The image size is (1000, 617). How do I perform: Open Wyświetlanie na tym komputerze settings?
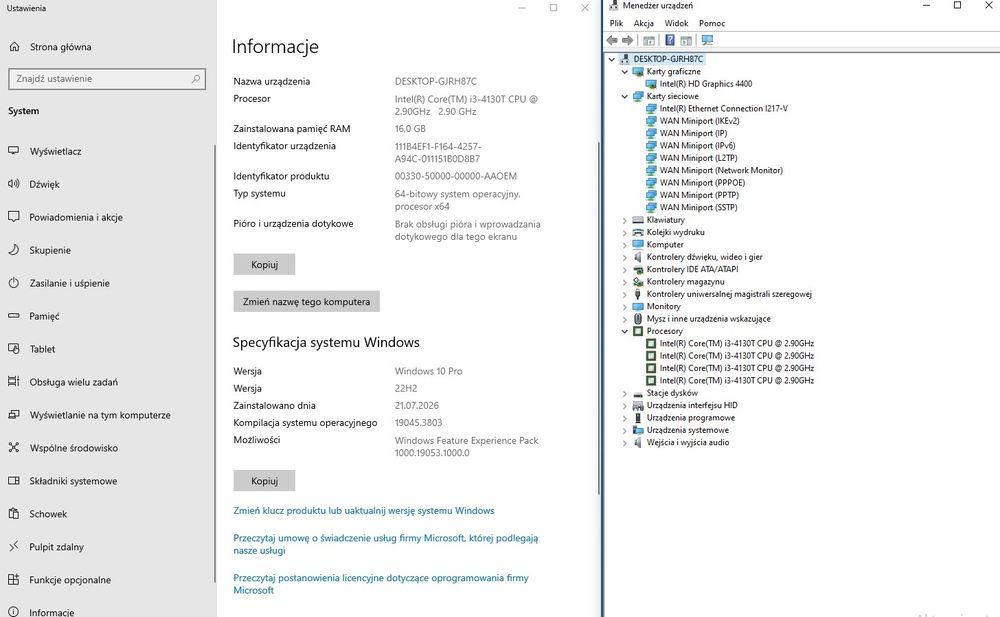click(x=100, y=415)
